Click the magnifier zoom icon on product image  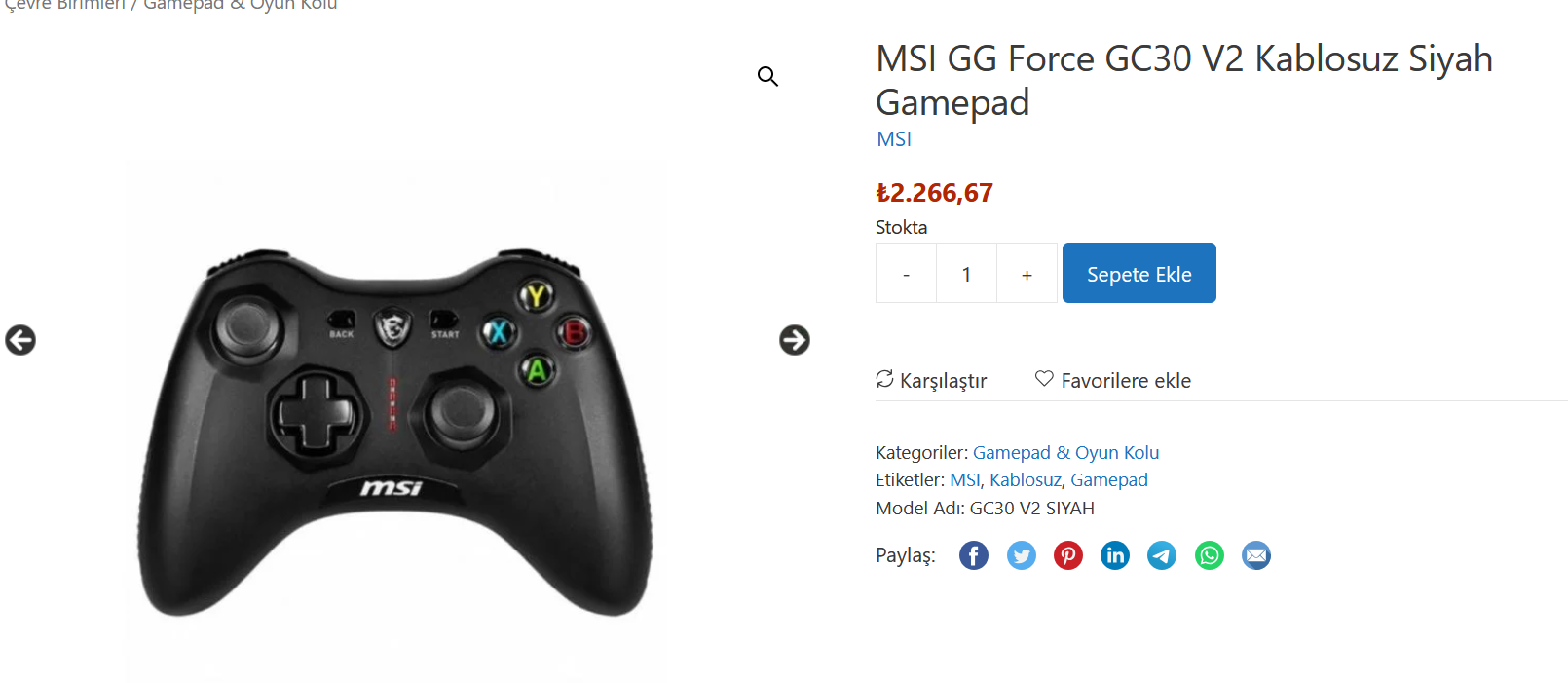[x=767, y=76]
